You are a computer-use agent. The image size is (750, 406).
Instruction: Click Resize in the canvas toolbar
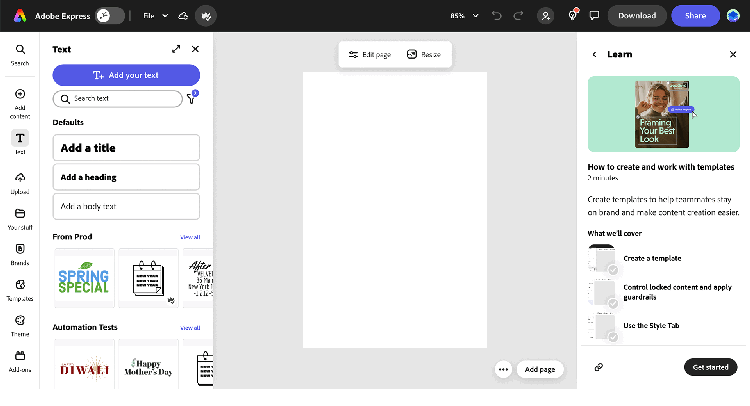click(424, 55)
